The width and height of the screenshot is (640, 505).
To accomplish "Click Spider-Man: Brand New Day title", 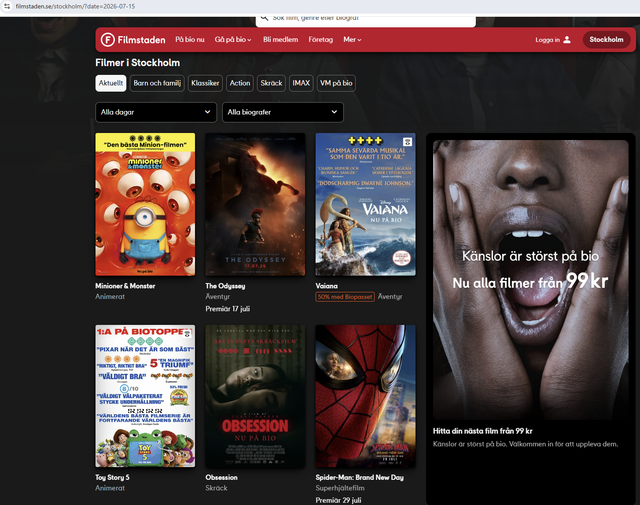I will pyautogui.click(x=360, y=477).
